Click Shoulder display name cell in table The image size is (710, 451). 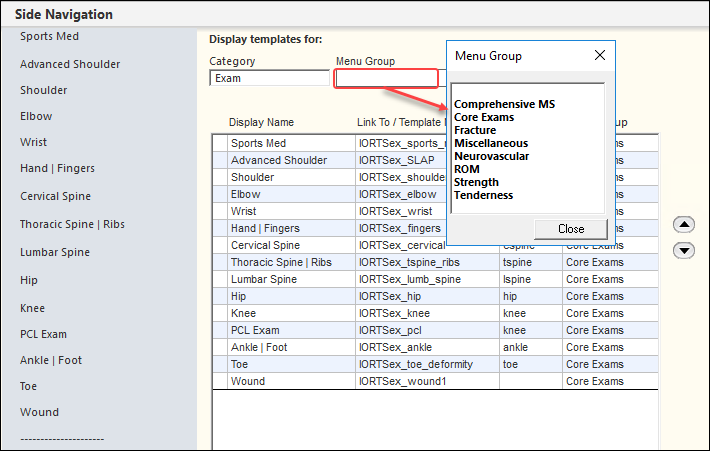pyautogui.click(x=292, y=177)
